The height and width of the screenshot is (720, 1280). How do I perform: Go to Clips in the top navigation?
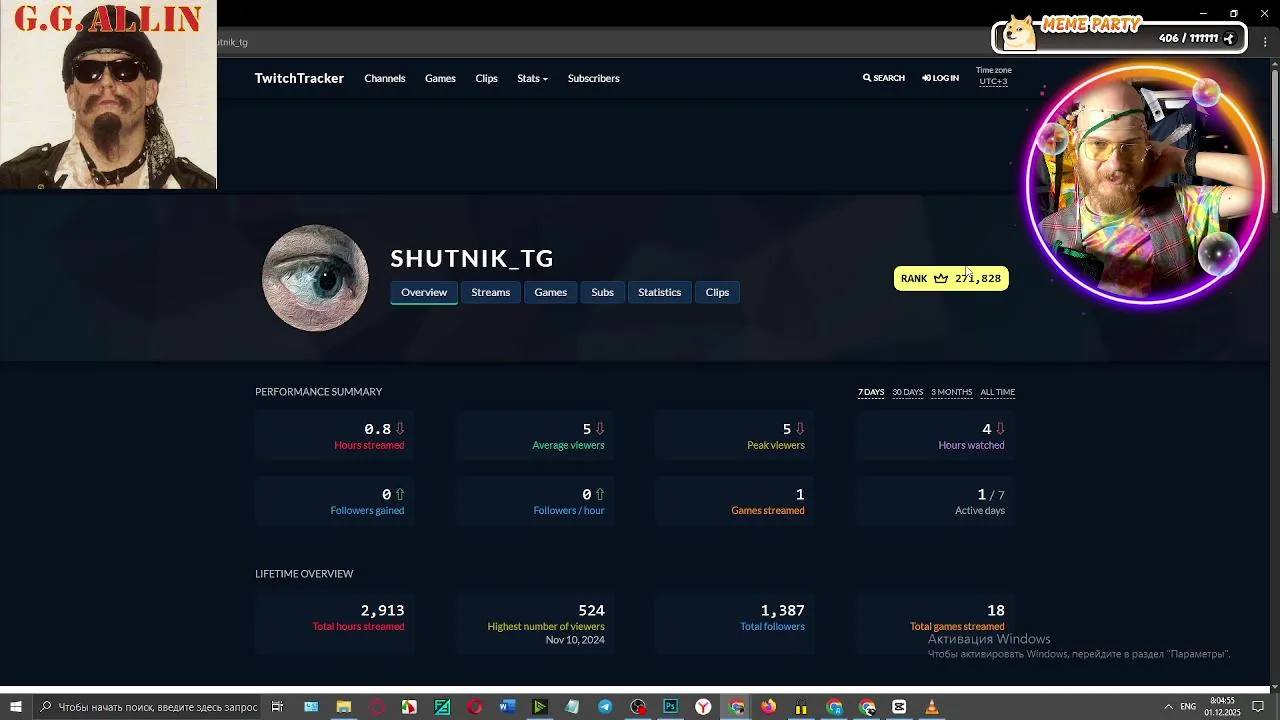(486, 78)
